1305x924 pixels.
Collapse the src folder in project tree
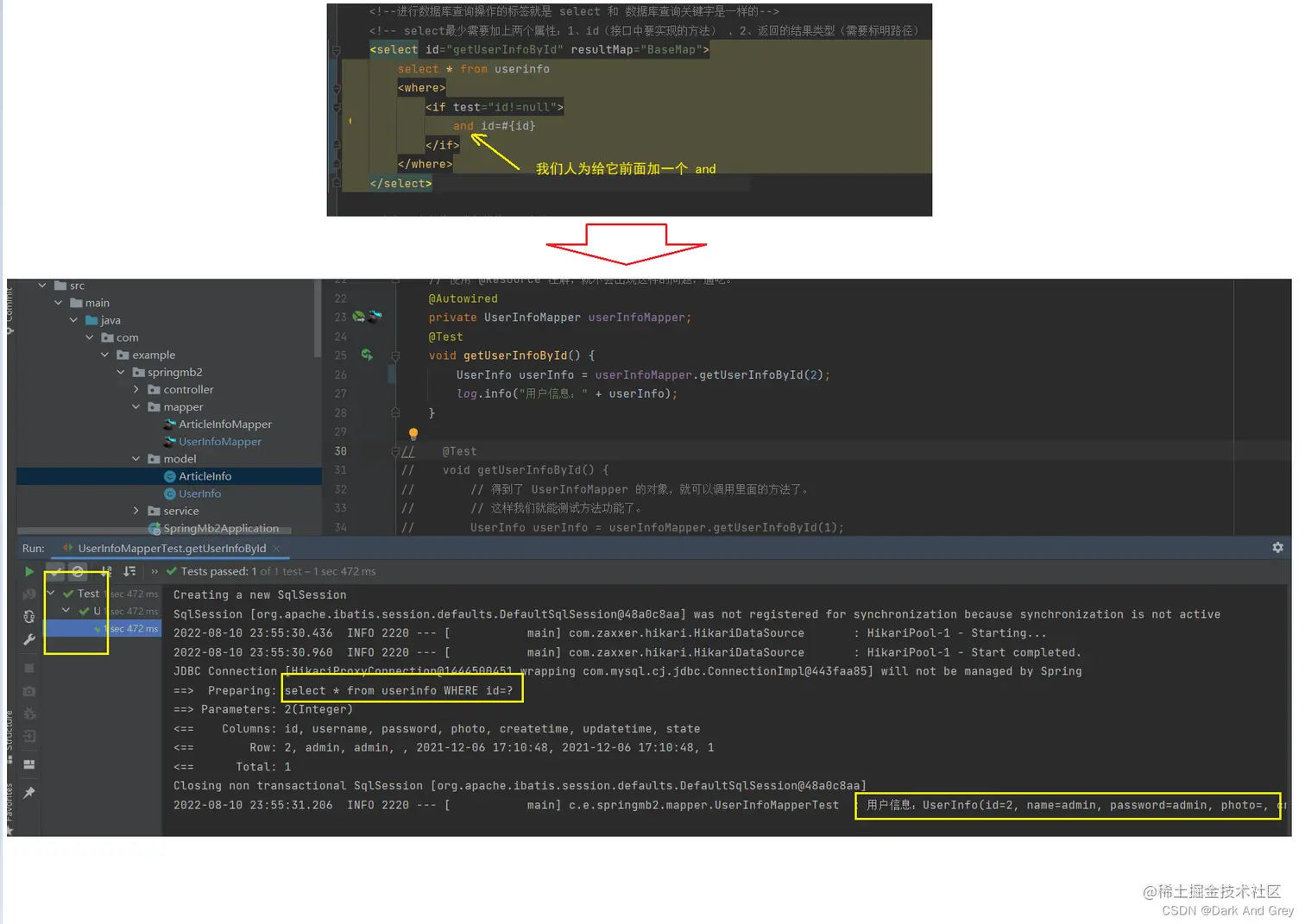42,286
